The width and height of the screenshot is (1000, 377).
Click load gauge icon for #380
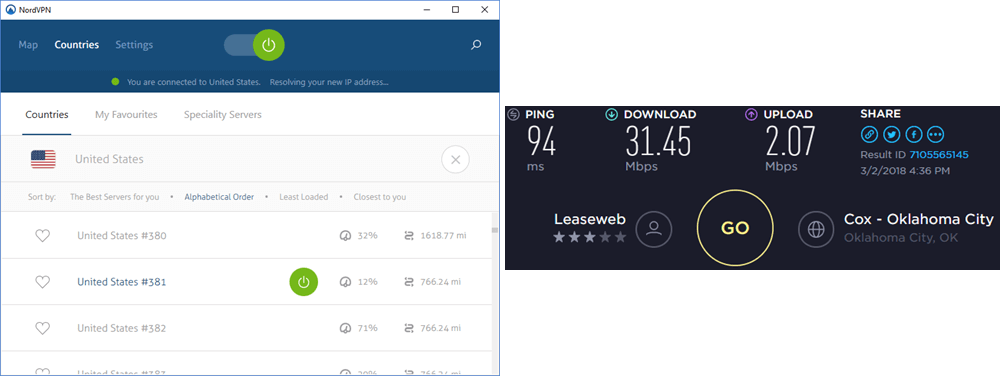(345, 236)
